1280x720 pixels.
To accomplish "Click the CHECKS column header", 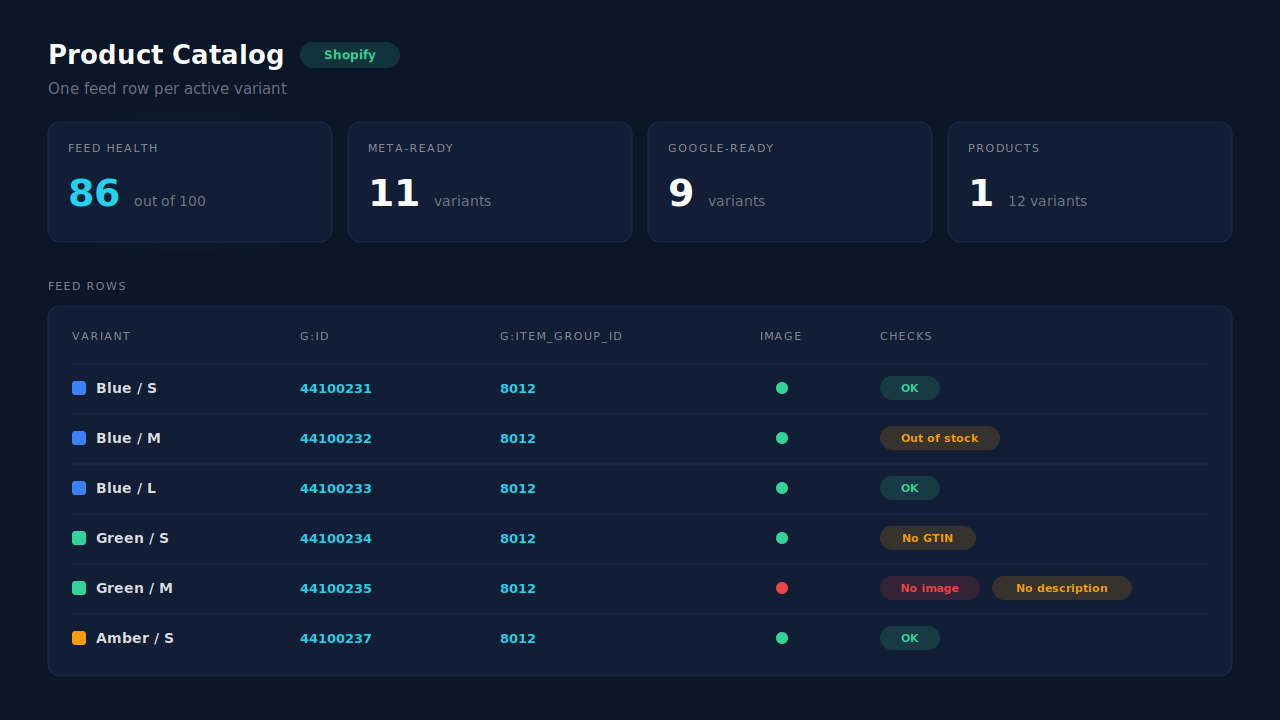I will pyautogui.click(x=906, y=336).
